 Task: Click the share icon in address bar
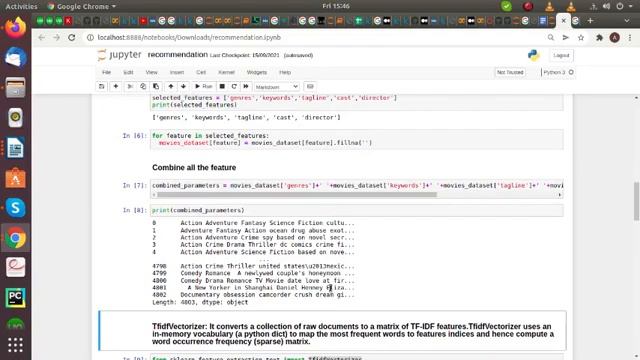point(566,38)
